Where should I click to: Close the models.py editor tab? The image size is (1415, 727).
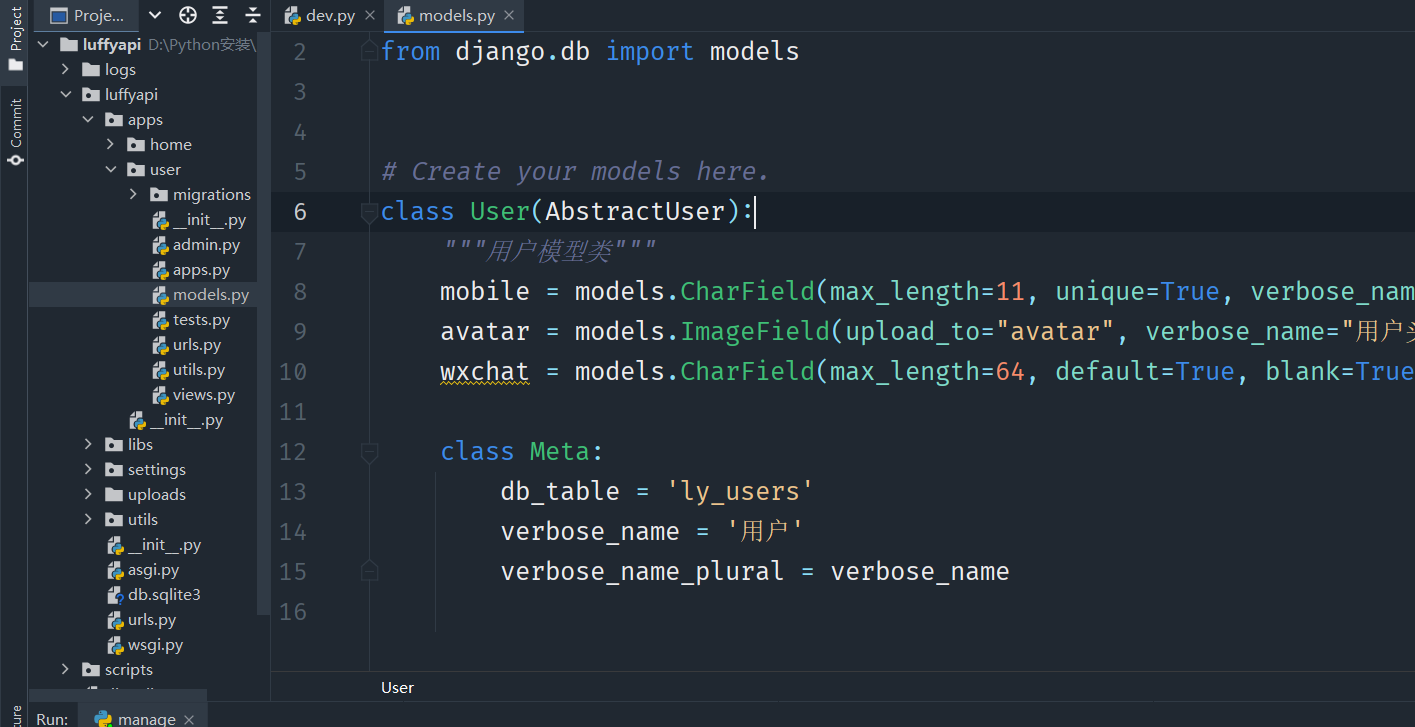(510, 16)
